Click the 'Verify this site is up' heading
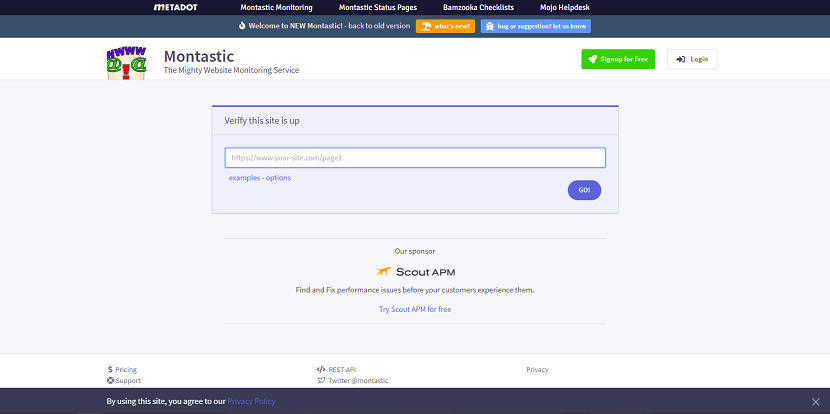The image size is (830, 414). point(262,121)
